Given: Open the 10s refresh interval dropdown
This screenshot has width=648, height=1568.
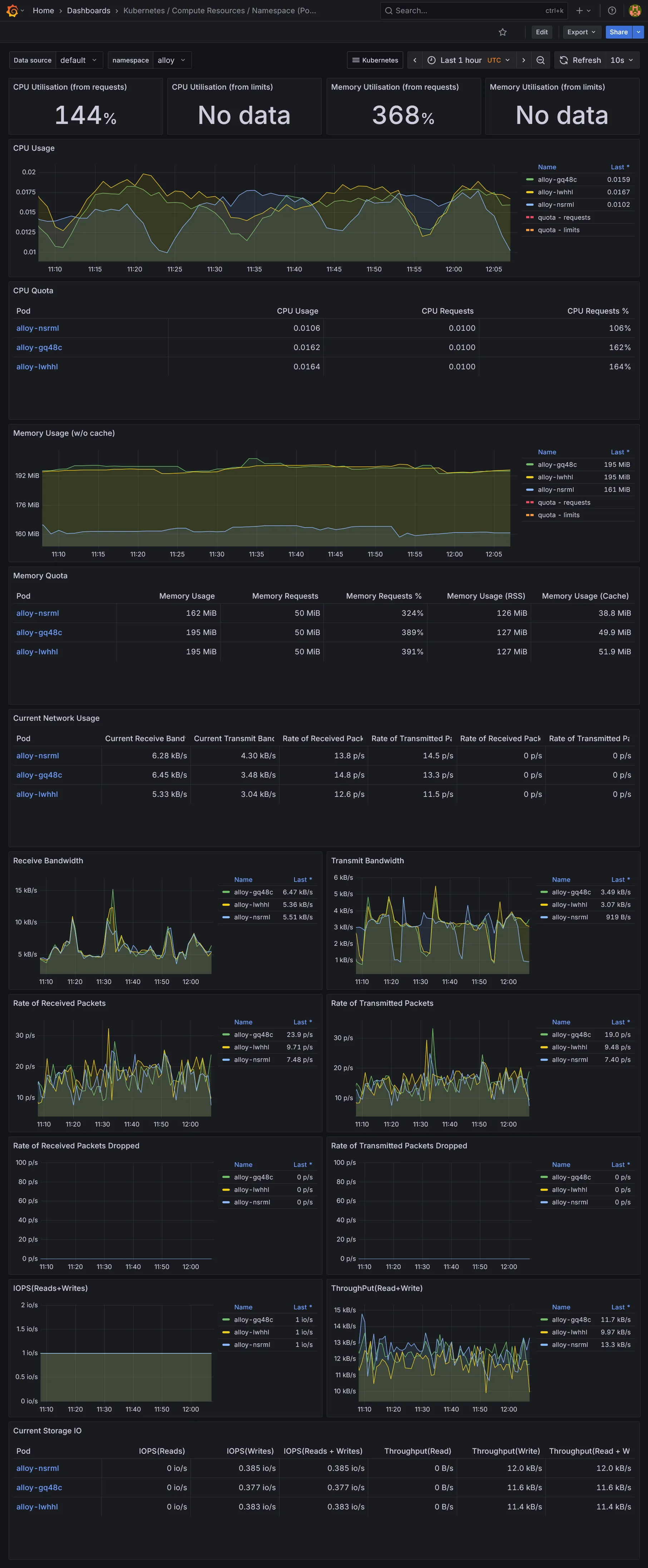Looking at the screenshot, I should click(622, 60).
